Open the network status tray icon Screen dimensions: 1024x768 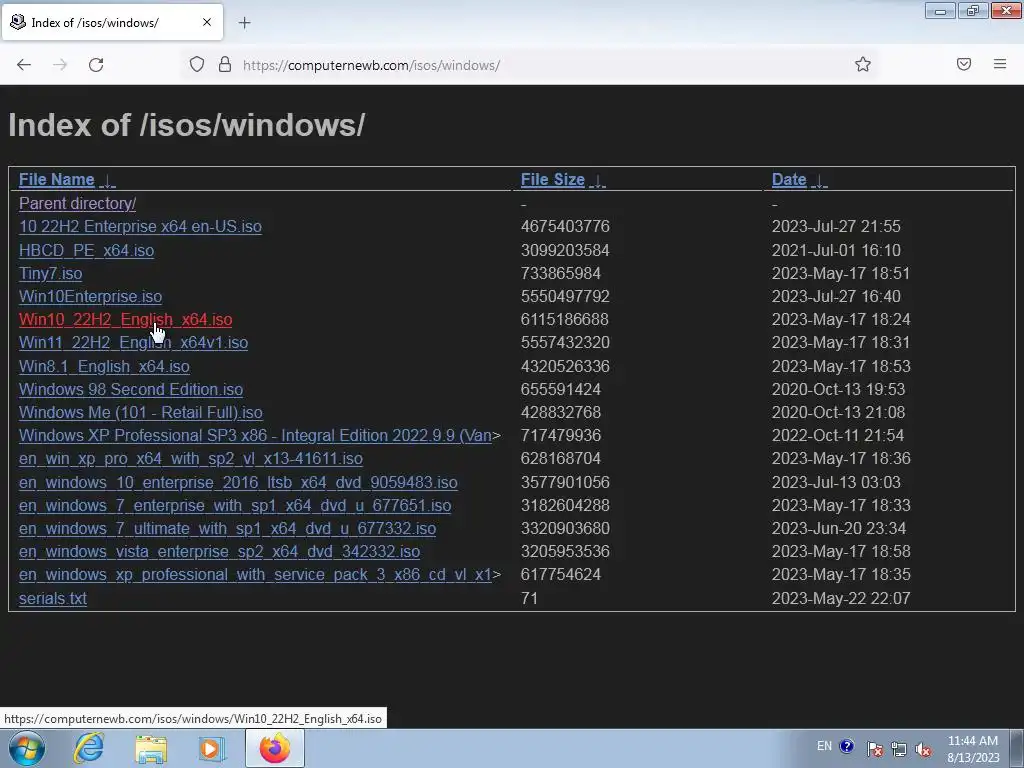click(899, 748)
